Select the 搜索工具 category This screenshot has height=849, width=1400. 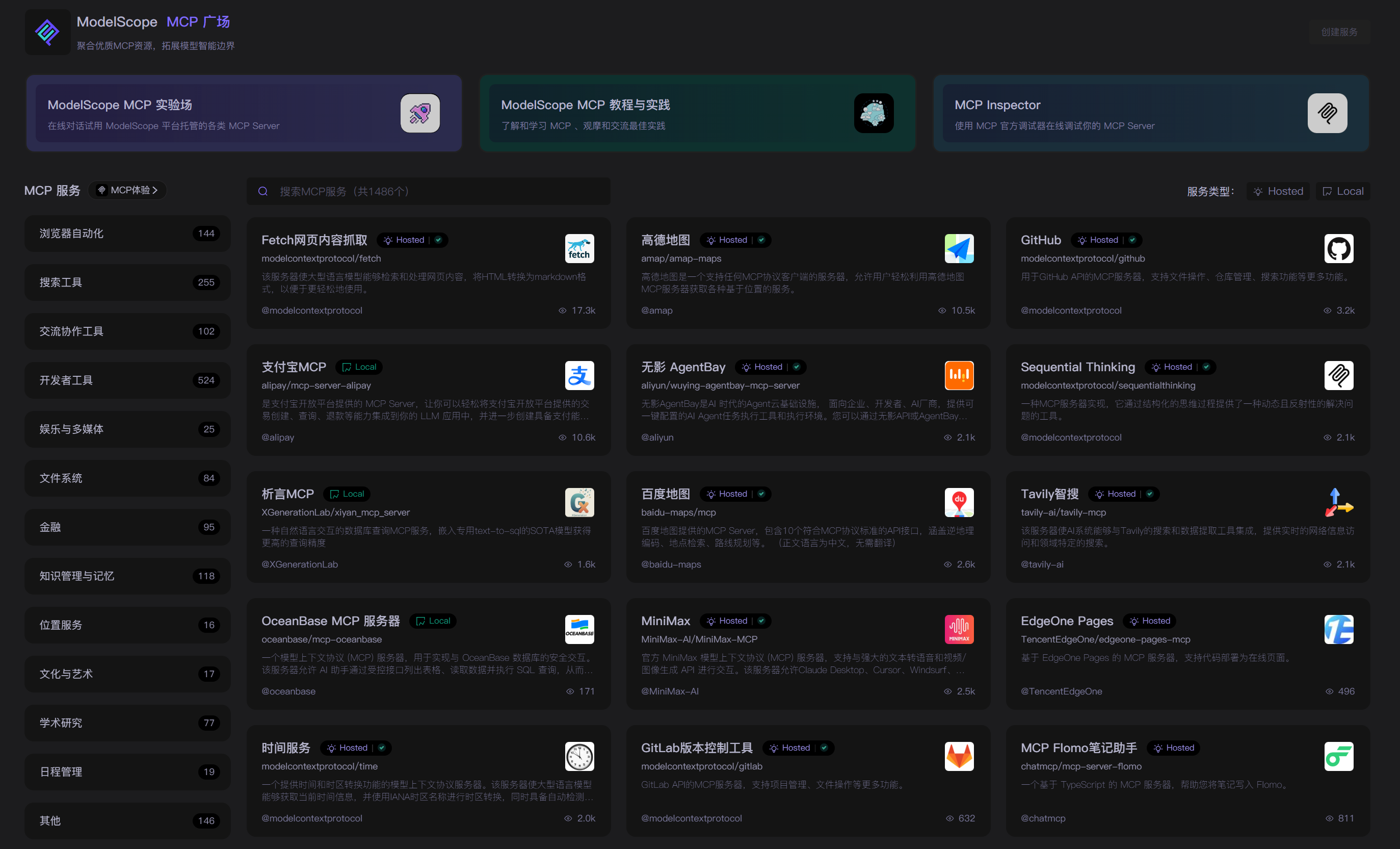coord(127,282)
